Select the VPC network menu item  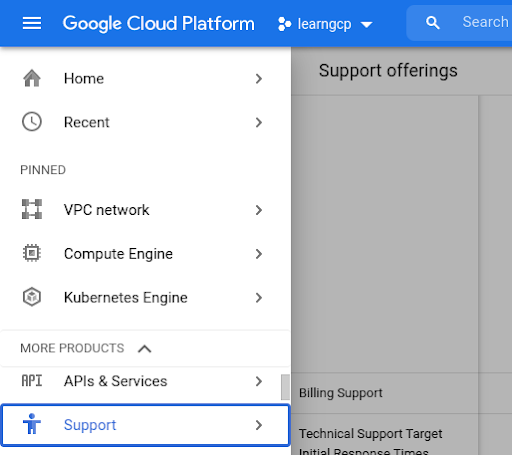click(x=145, y=210)
